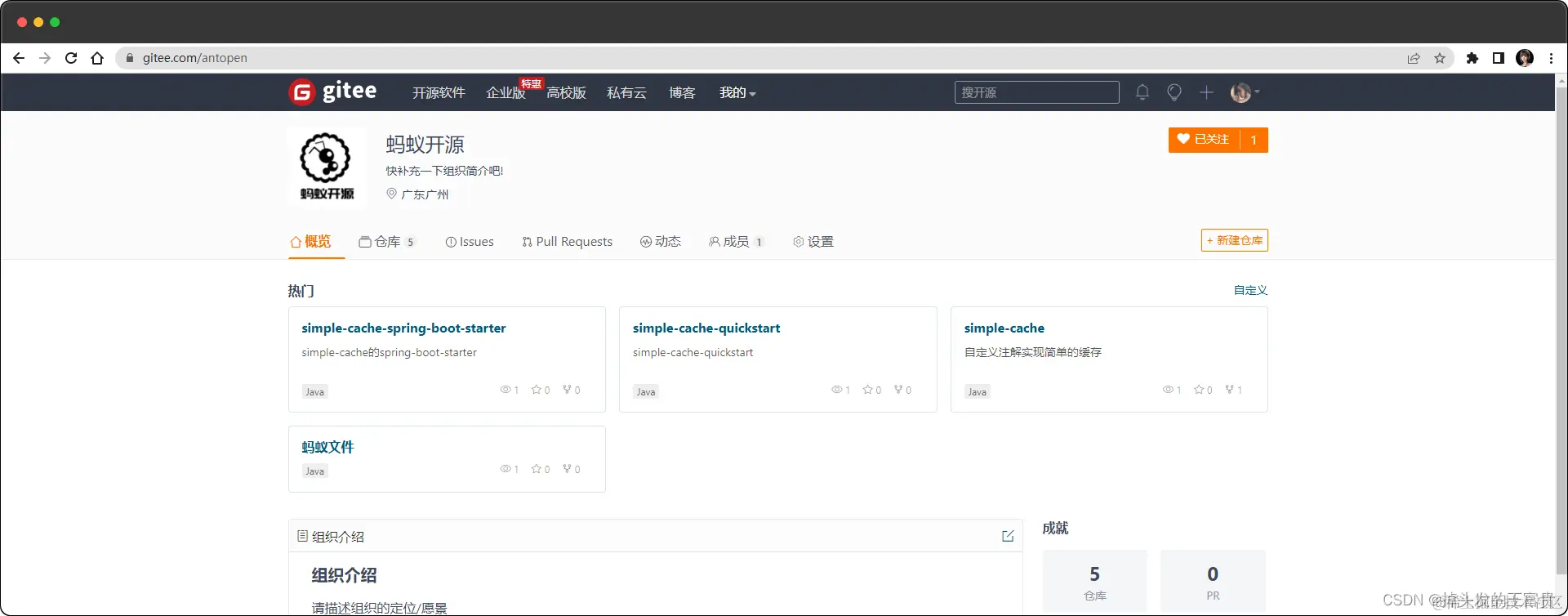Open 开源软件 in the top navigation
Image resolution: width=1568 pixels, height=616 pixels.
[439, 93]
